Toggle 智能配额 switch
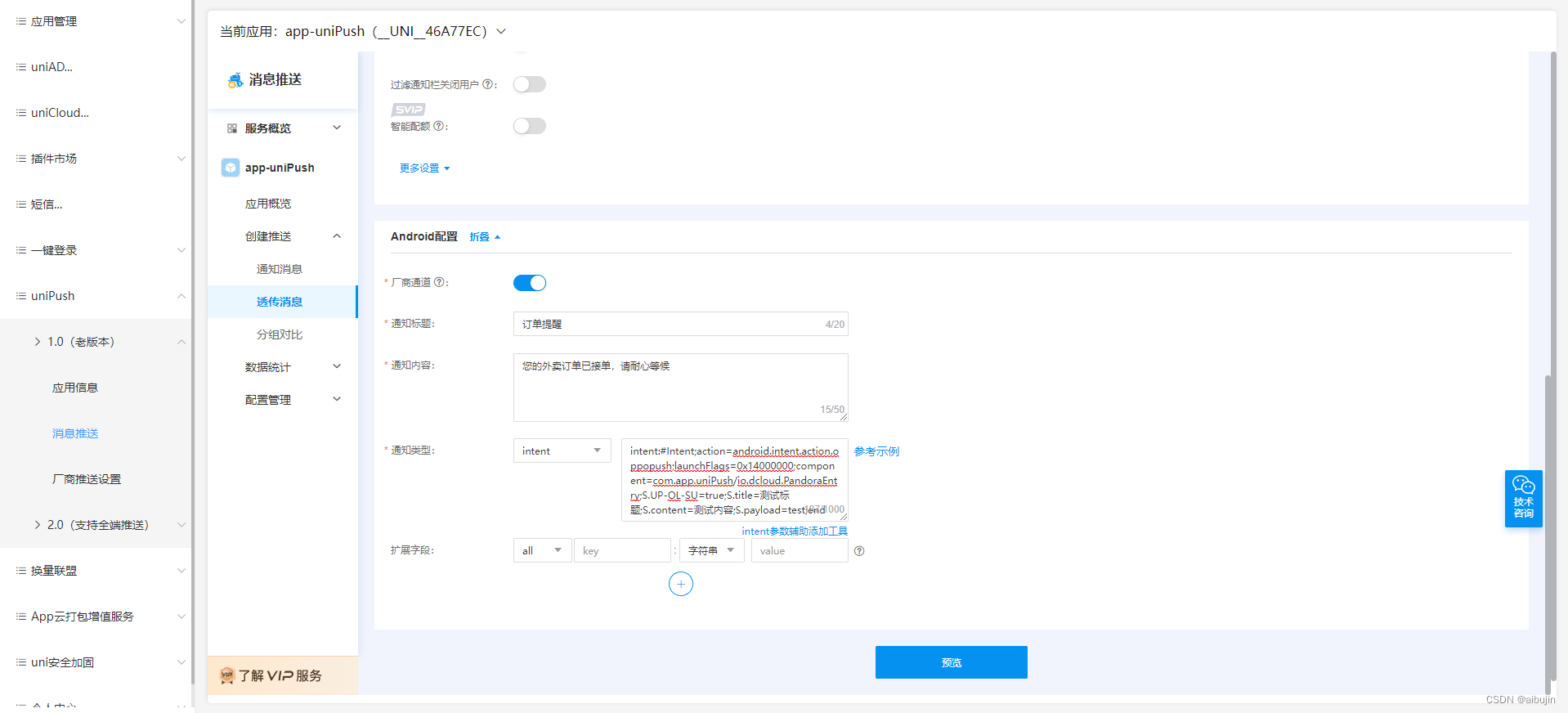The width and height of the screenshot is (1568, 713). click(x=530, y=126)
